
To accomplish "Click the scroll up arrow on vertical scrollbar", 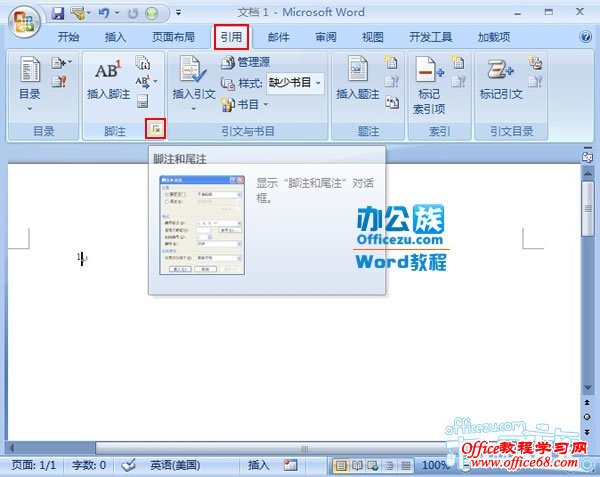I will [587, 173].
